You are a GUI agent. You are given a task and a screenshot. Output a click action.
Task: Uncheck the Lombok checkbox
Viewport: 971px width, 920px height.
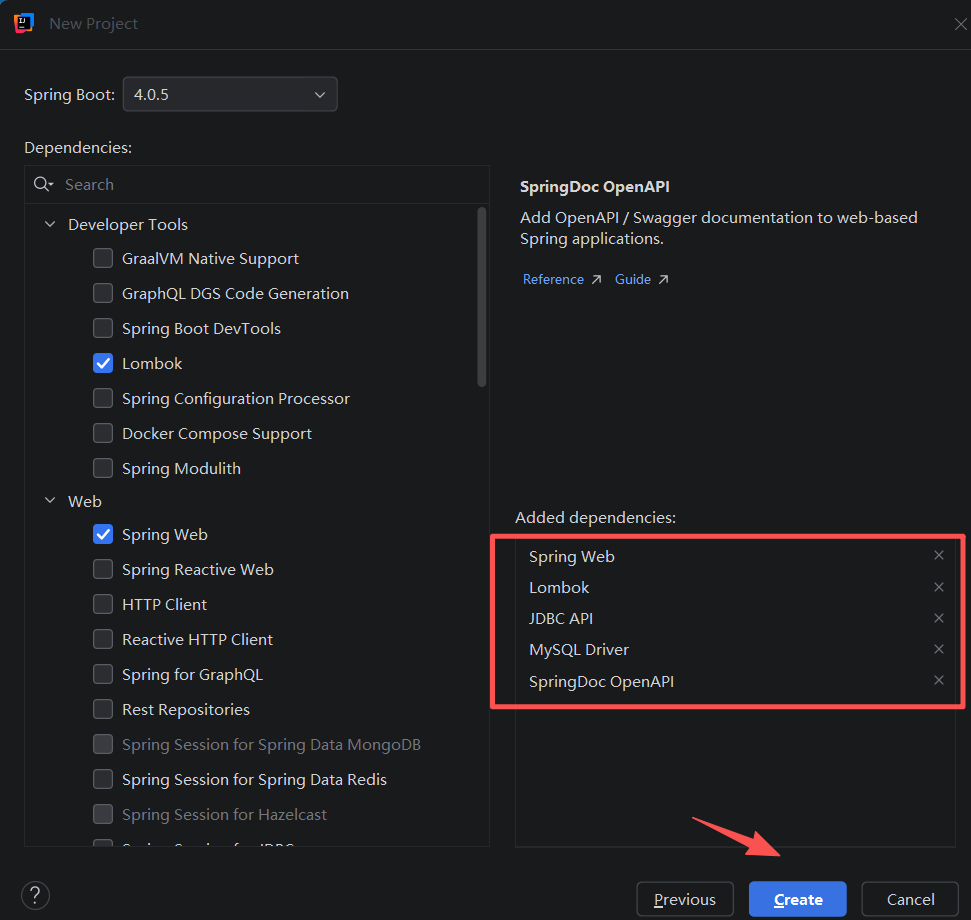[x=103, y=363]
